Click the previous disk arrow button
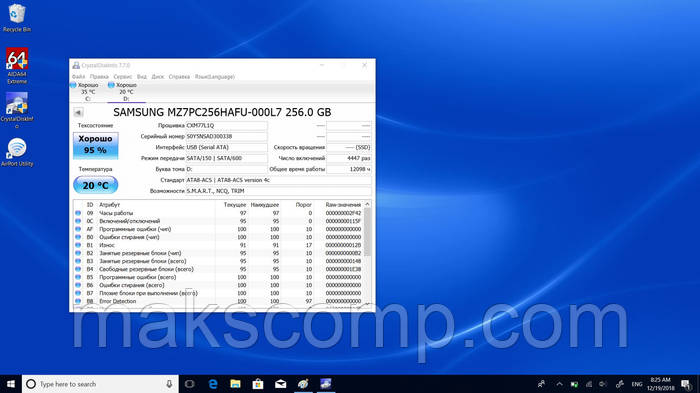The image size is (700, 393). [78, 112]
